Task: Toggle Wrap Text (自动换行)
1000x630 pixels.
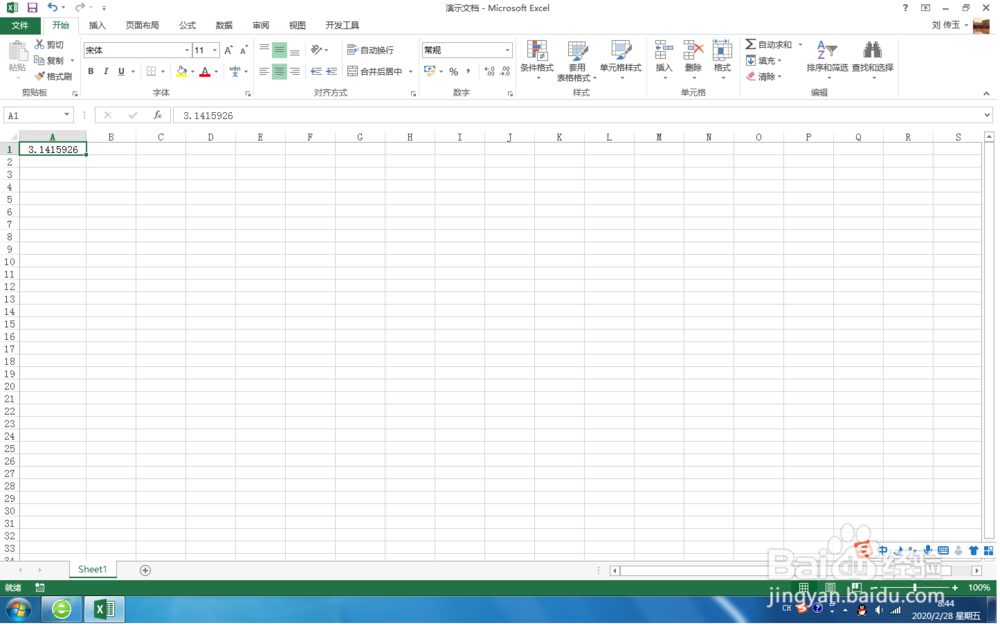Action: pyautogui.click(x=369, y=50)
